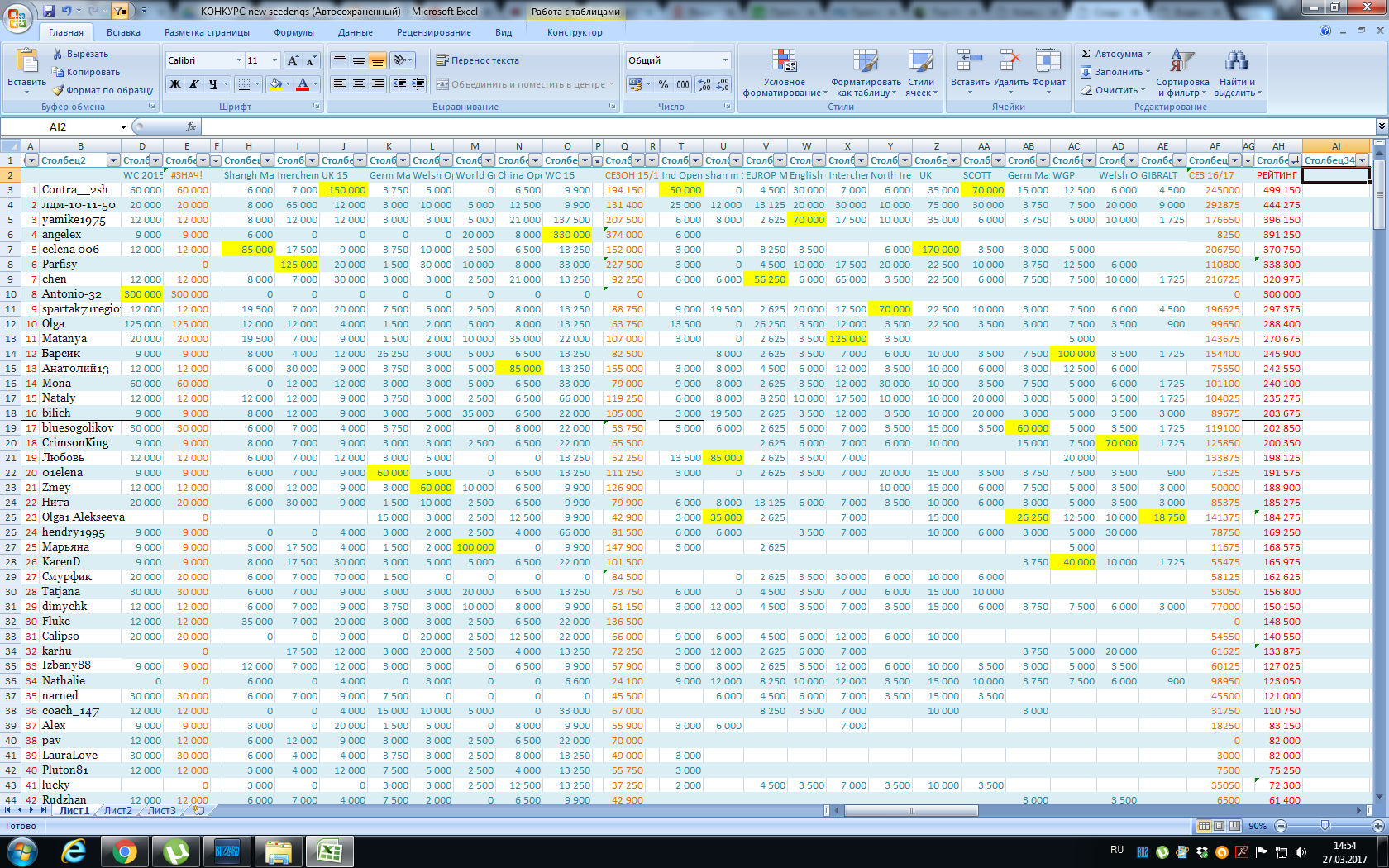Click the Format Painter brush icon
The width and height of the screenshot is (1389, 868).
(59, 90)
